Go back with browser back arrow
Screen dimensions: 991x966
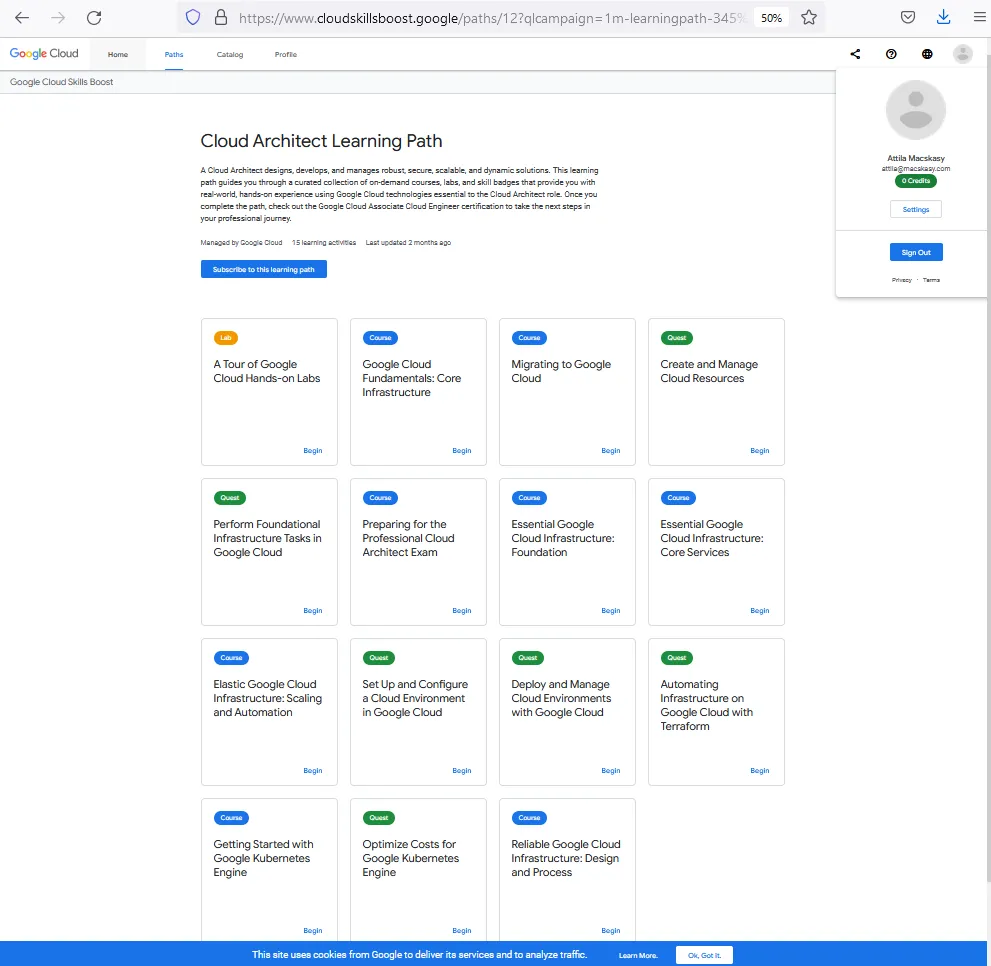[x=22, y=18]
